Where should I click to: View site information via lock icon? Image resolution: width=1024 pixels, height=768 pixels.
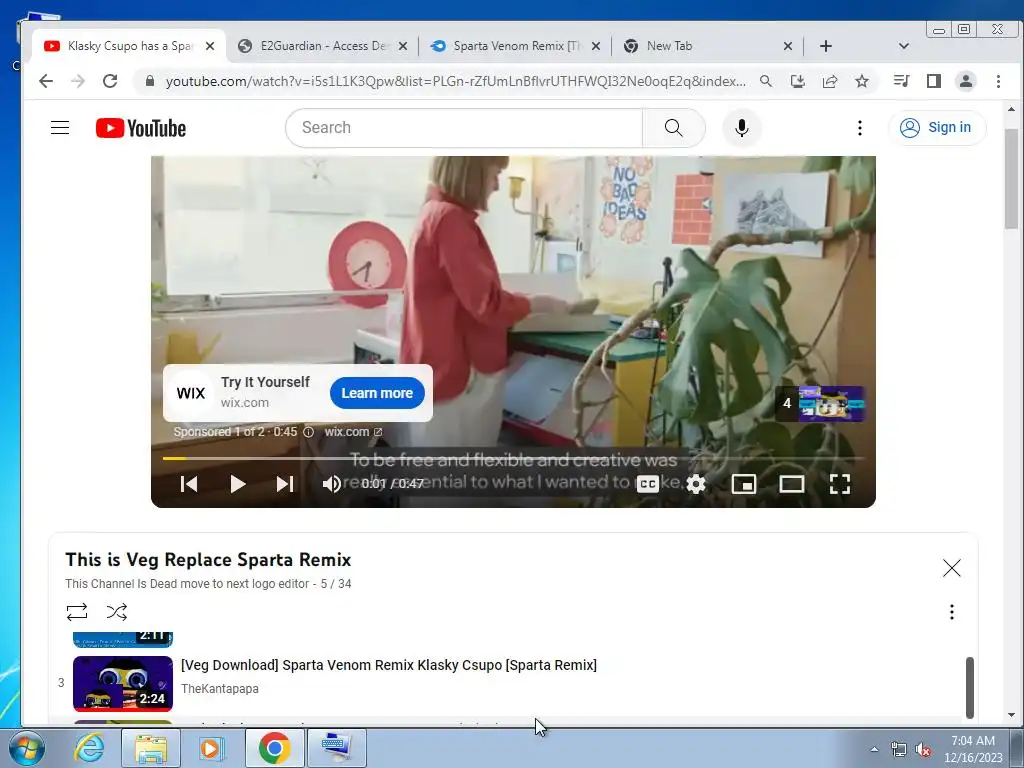point(150,81)
